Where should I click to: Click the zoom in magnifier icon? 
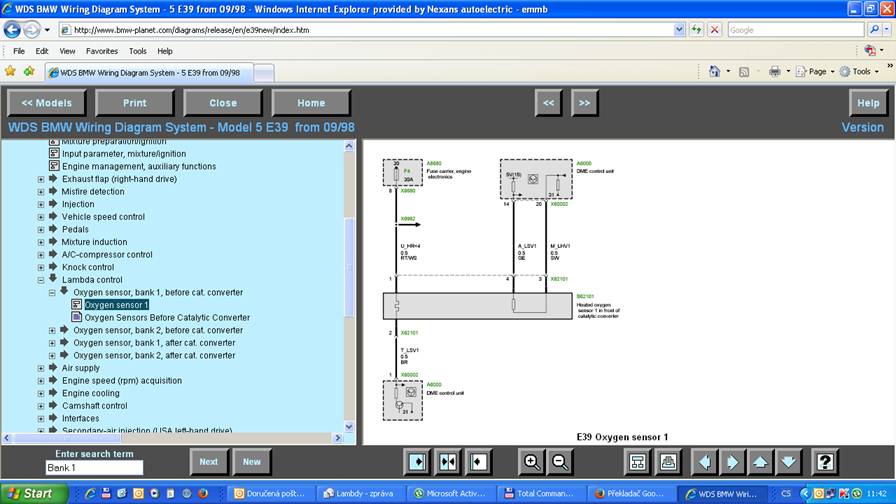[532, 462]
